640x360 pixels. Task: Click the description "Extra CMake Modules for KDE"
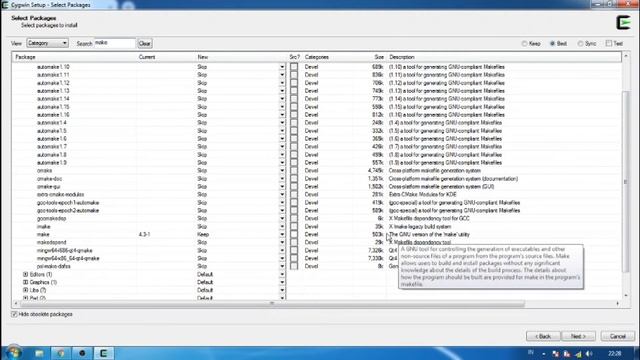(x=422, y=195)
